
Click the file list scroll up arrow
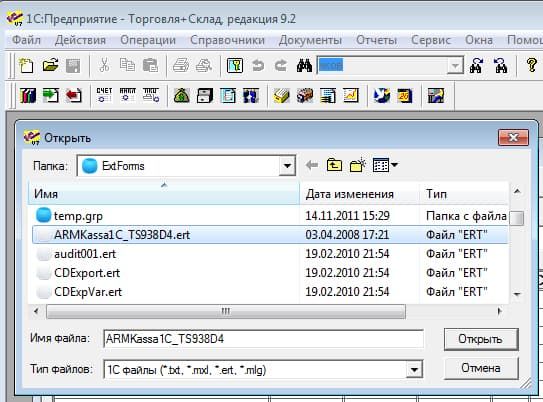point(517,191)
